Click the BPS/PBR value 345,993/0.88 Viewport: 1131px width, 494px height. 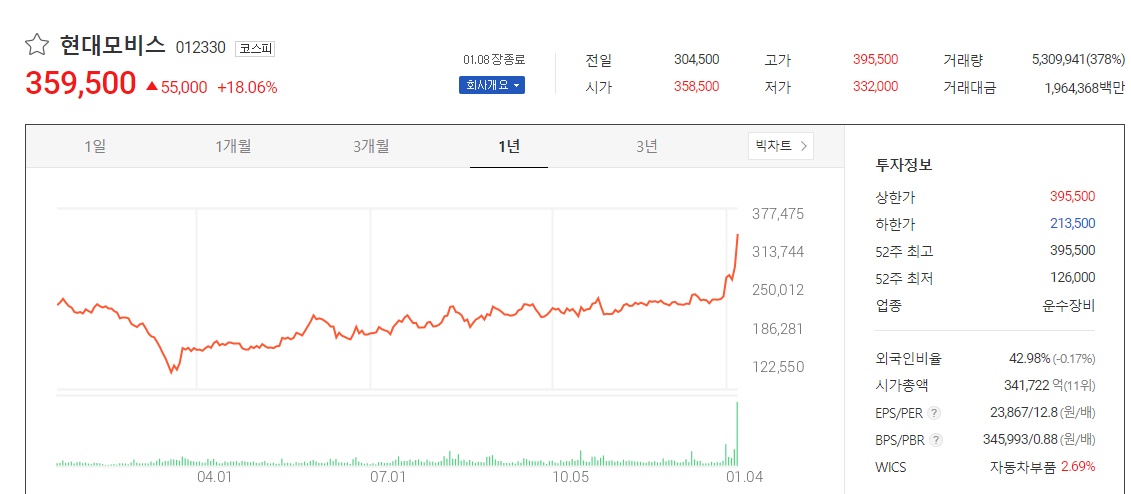(x=1018, y=439)
